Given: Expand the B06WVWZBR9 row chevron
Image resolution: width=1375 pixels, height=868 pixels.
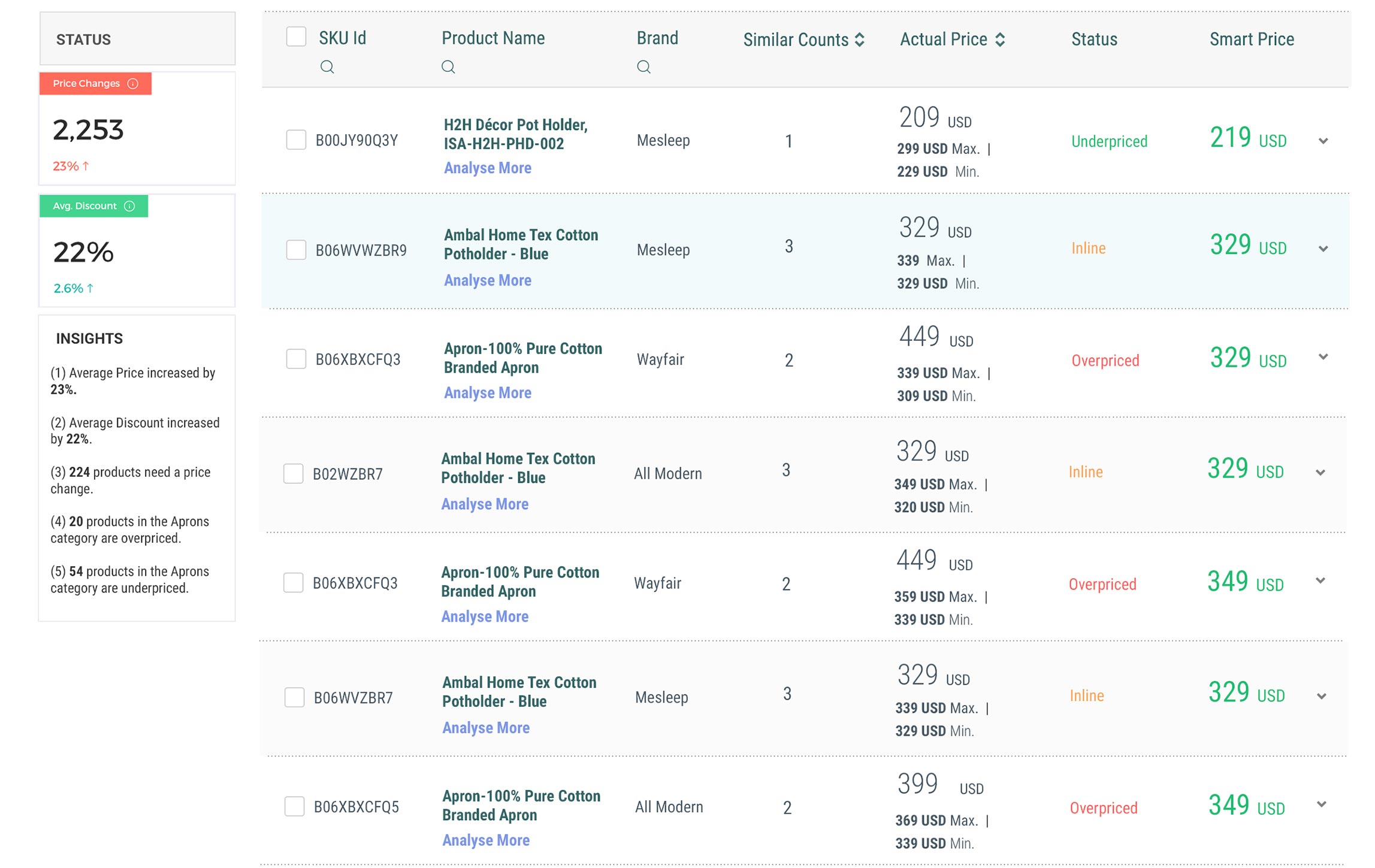Looking at the screenshot, I should [x=1323, y=249].
